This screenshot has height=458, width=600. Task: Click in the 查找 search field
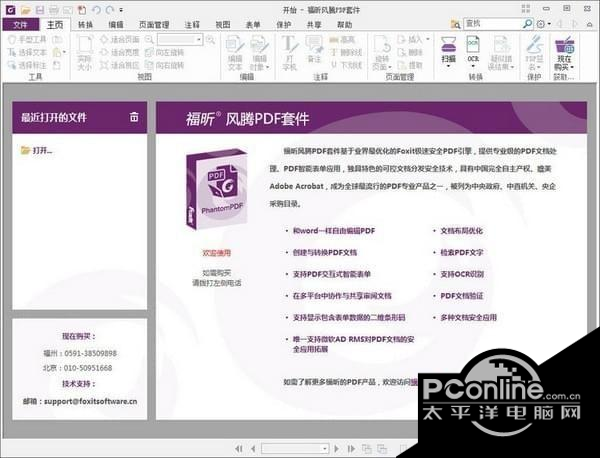point(493,24)
